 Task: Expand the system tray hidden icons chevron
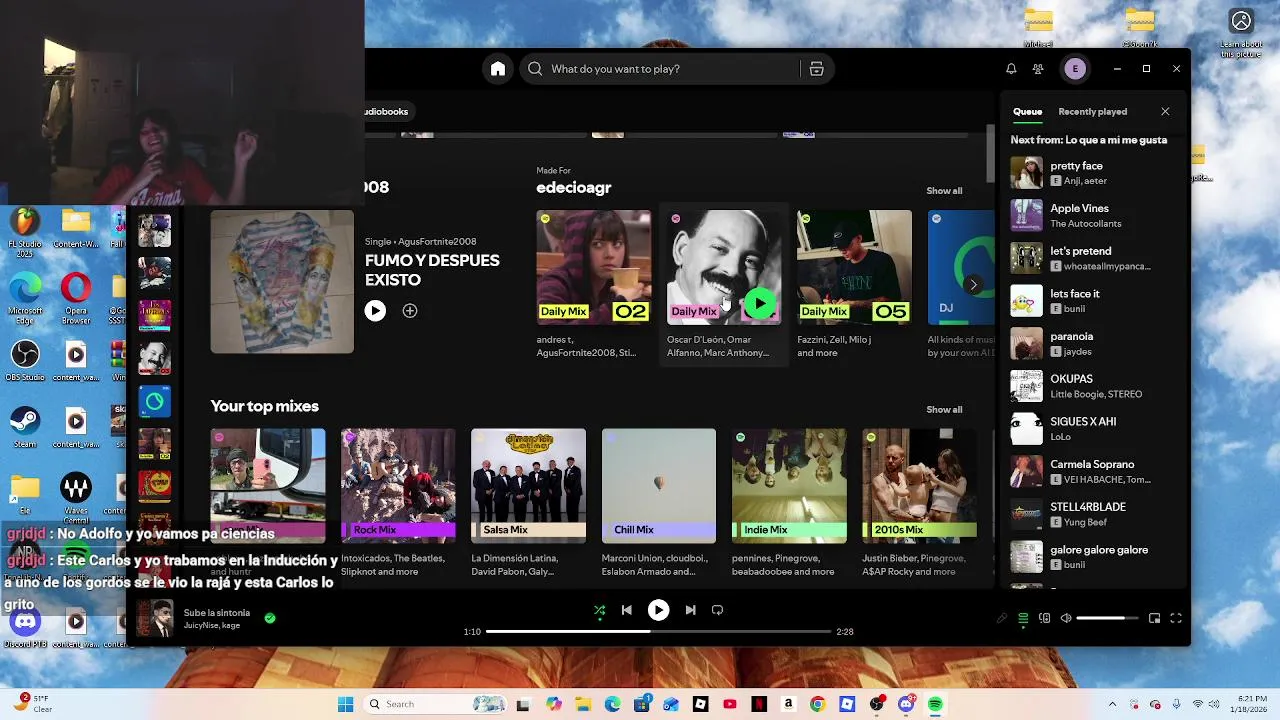pyautogui.click(x=1112, y=704)
